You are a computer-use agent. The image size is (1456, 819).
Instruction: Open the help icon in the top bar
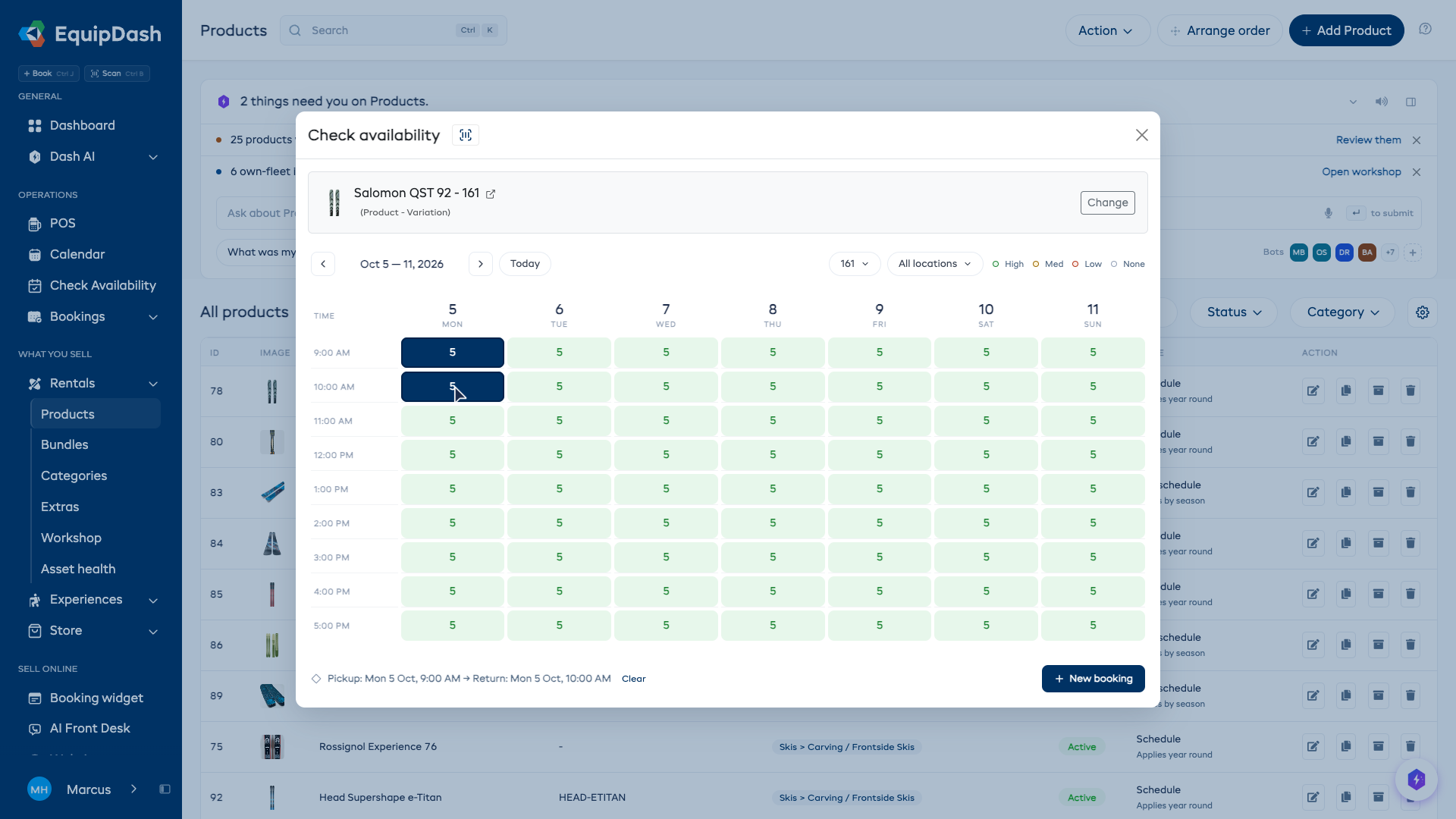1425,29
